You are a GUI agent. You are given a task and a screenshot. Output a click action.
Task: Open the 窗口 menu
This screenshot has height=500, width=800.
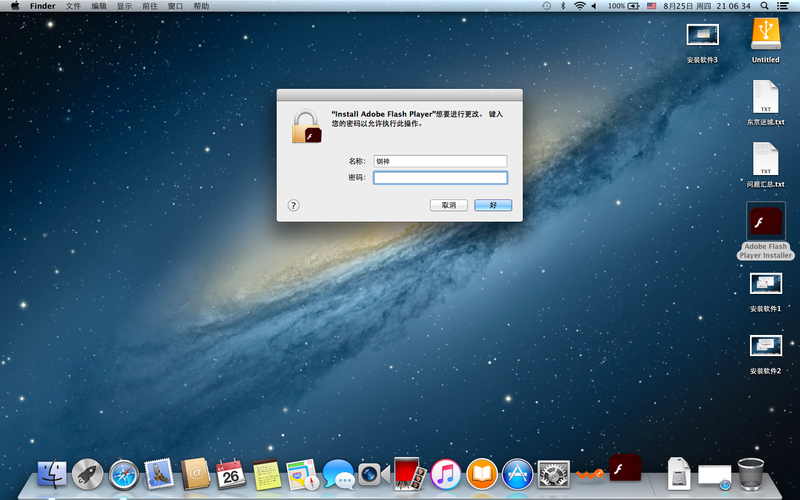[175, 6]
